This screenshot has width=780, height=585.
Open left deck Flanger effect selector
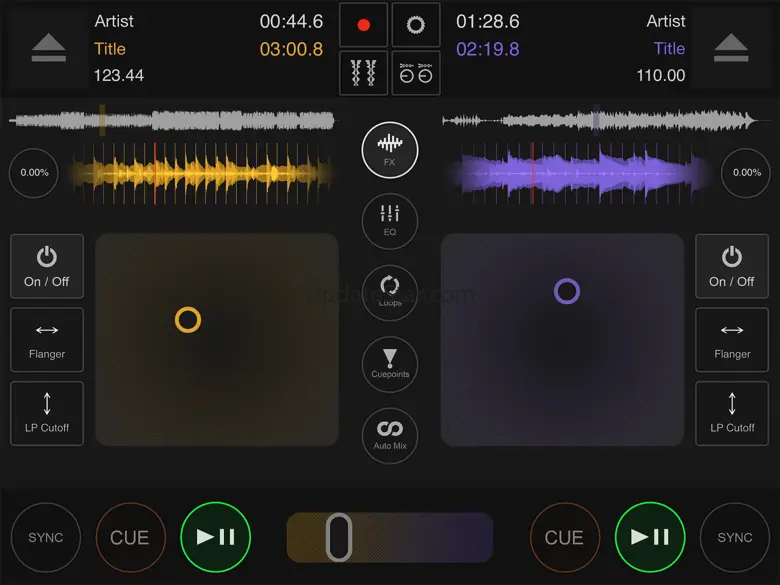[x=47, y=340]
